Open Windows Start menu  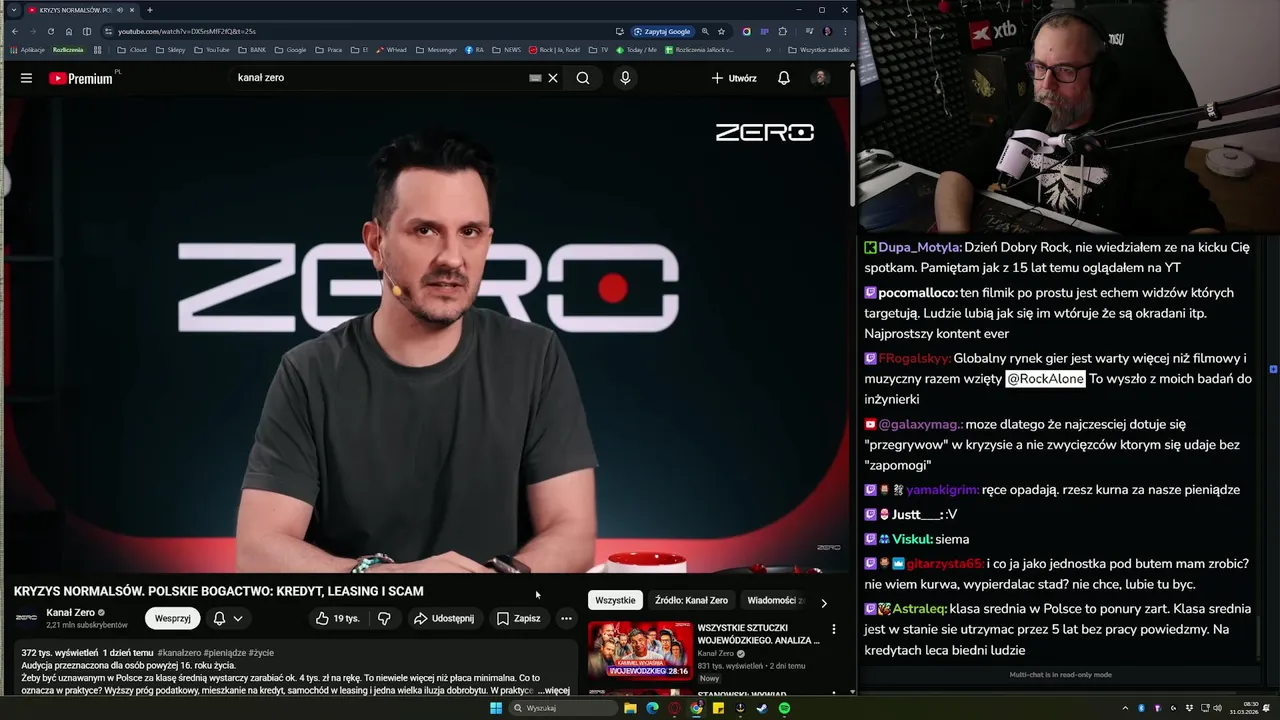(x=495, y=708)
